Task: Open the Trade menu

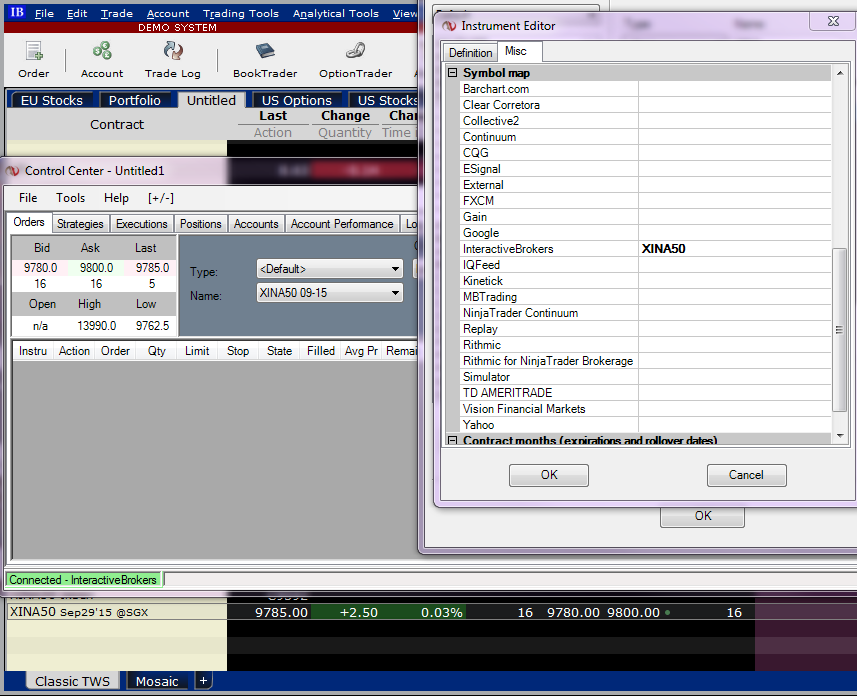Action: point(116,13)
